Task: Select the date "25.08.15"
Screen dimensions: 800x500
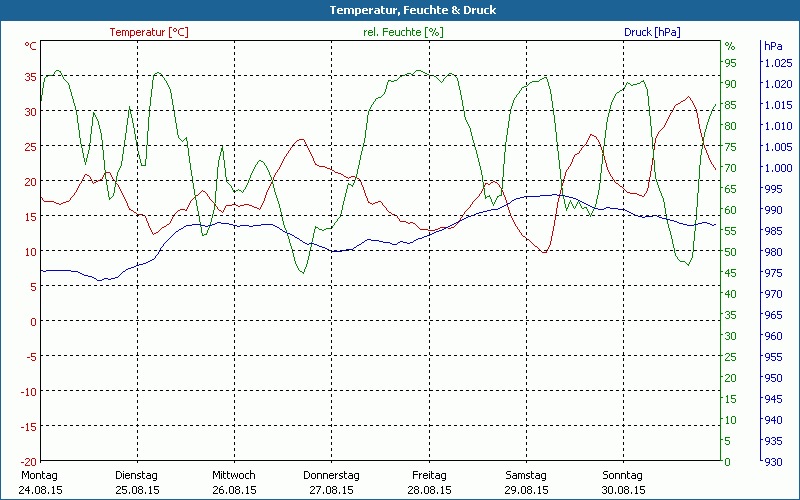Action: click(x=137, y=490)
